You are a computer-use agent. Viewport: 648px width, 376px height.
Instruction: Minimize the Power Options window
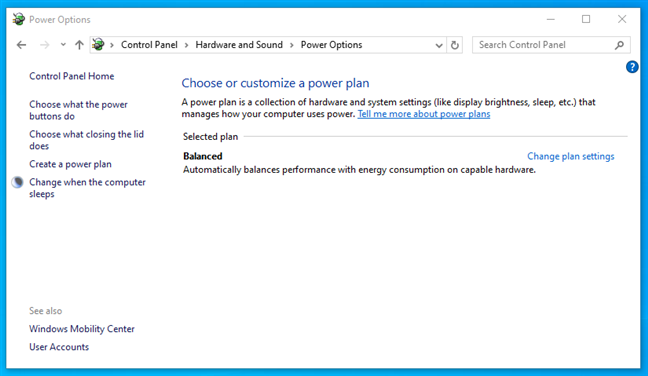[x=550, y=19]
